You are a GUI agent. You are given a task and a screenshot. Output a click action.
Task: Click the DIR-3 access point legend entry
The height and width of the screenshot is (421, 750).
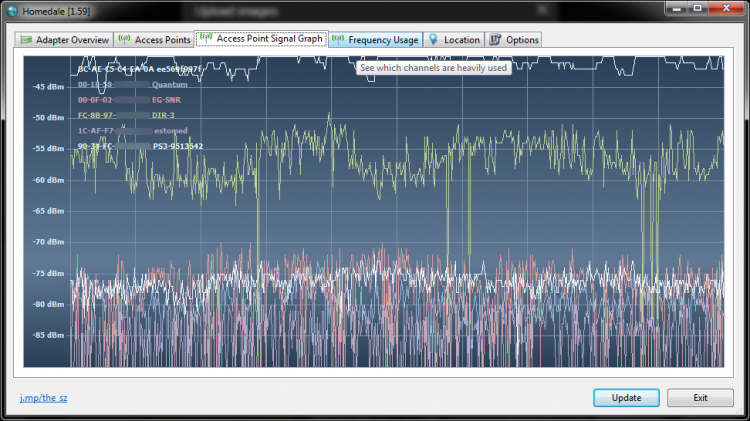[x=163, y=115]
